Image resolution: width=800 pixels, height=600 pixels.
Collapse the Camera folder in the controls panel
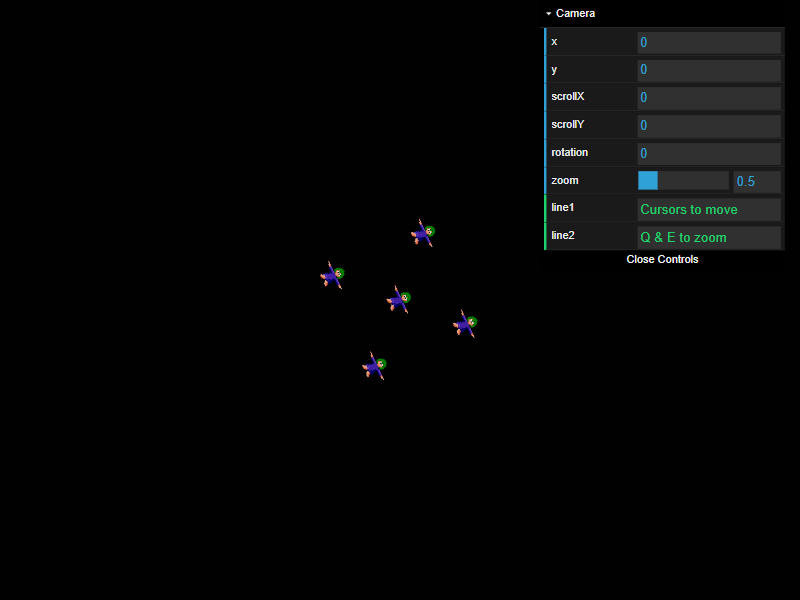575,13
